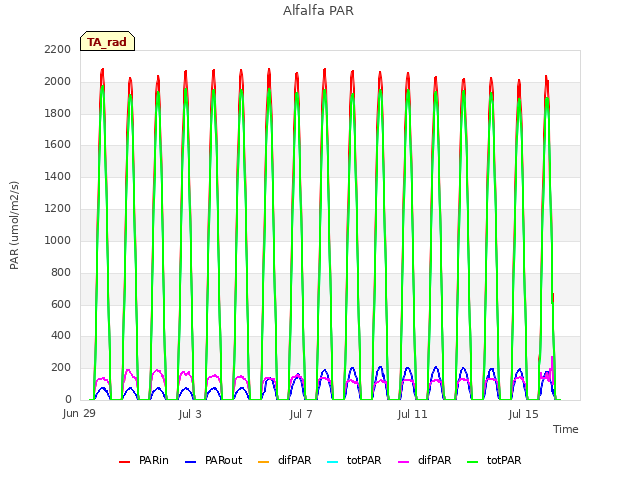
Task: Click the cyan totPAR legend swatch
Action: 333,462
